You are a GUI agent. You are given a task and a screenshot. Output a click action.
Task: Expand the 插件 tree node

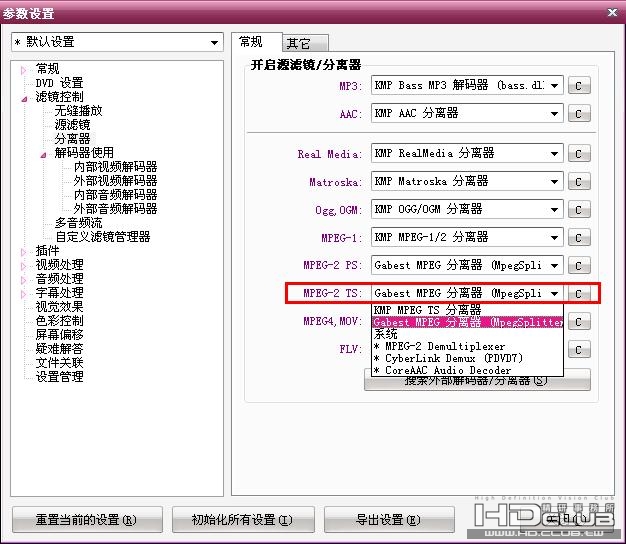pyautogui.click(x=23, y=252)
